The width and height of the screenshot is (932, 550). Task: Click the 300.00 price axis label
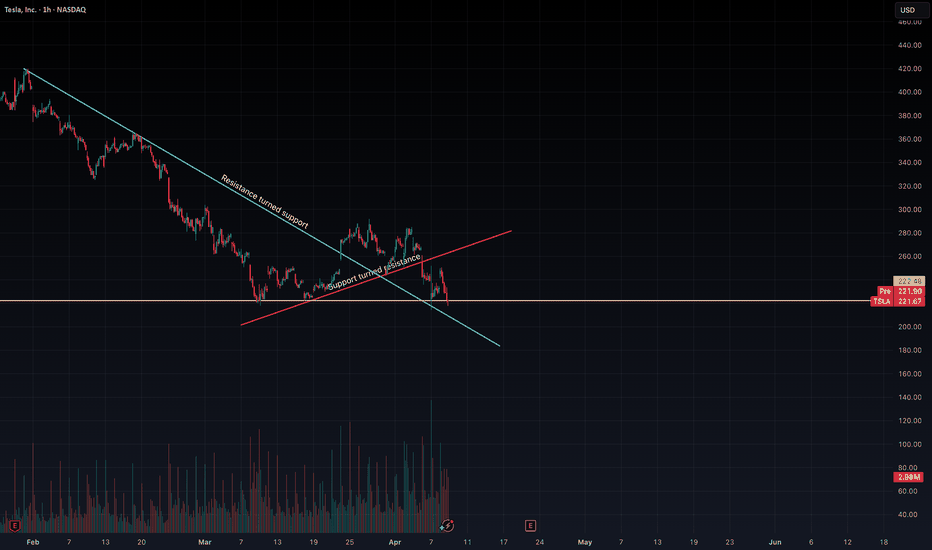click(x=909, y=210)
